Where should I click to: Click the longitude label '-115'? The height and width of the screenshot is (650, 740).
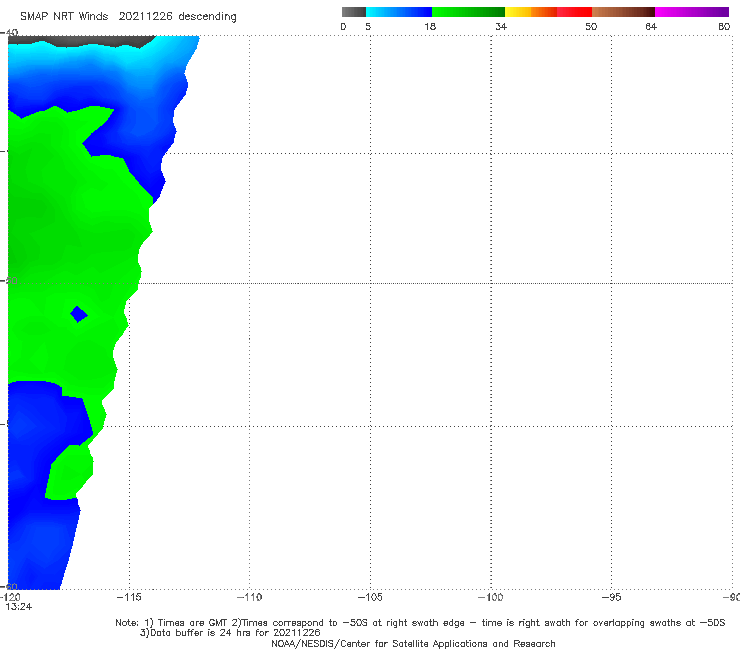point(129,597)
